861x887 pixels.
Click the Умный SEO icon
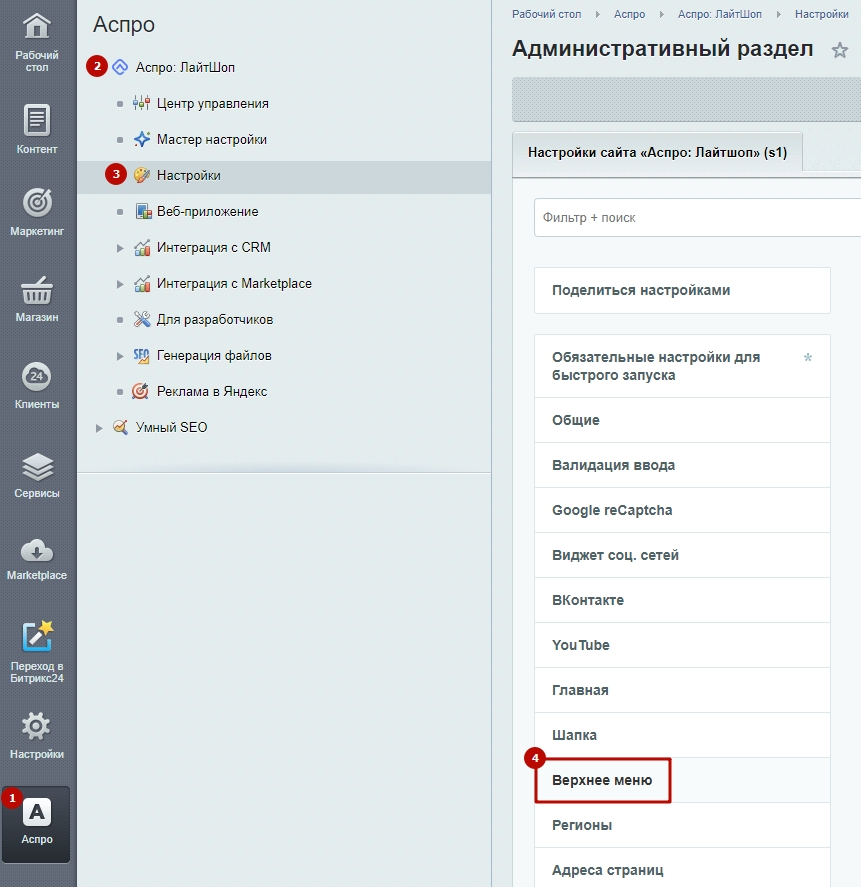(120, 427)
